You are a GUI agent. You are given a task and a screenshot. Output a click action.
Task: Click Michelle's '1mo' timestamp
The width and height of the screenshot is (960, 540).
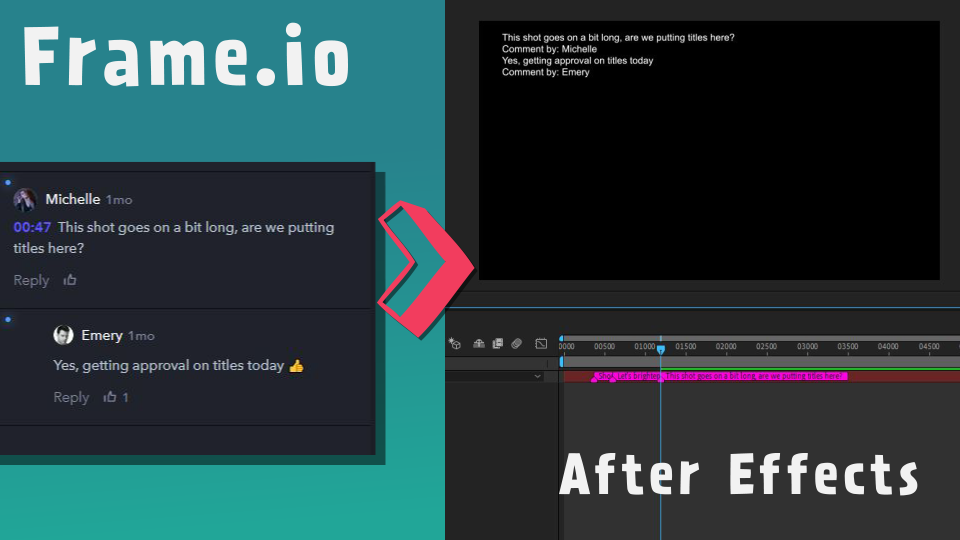point(119,200)
